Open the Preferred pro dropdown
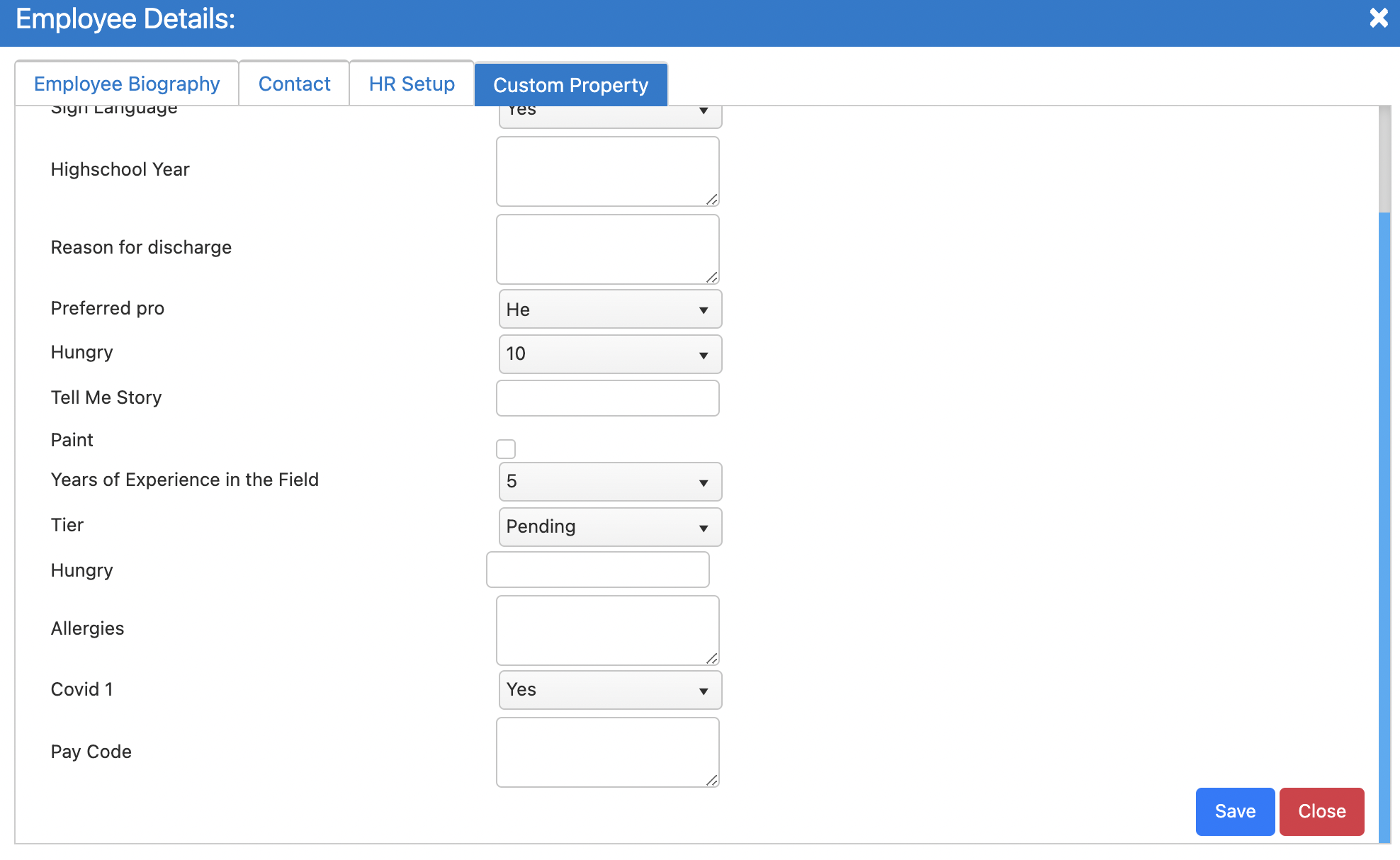The width and height of the screenshot is (1400, 860). pos(610,310)
